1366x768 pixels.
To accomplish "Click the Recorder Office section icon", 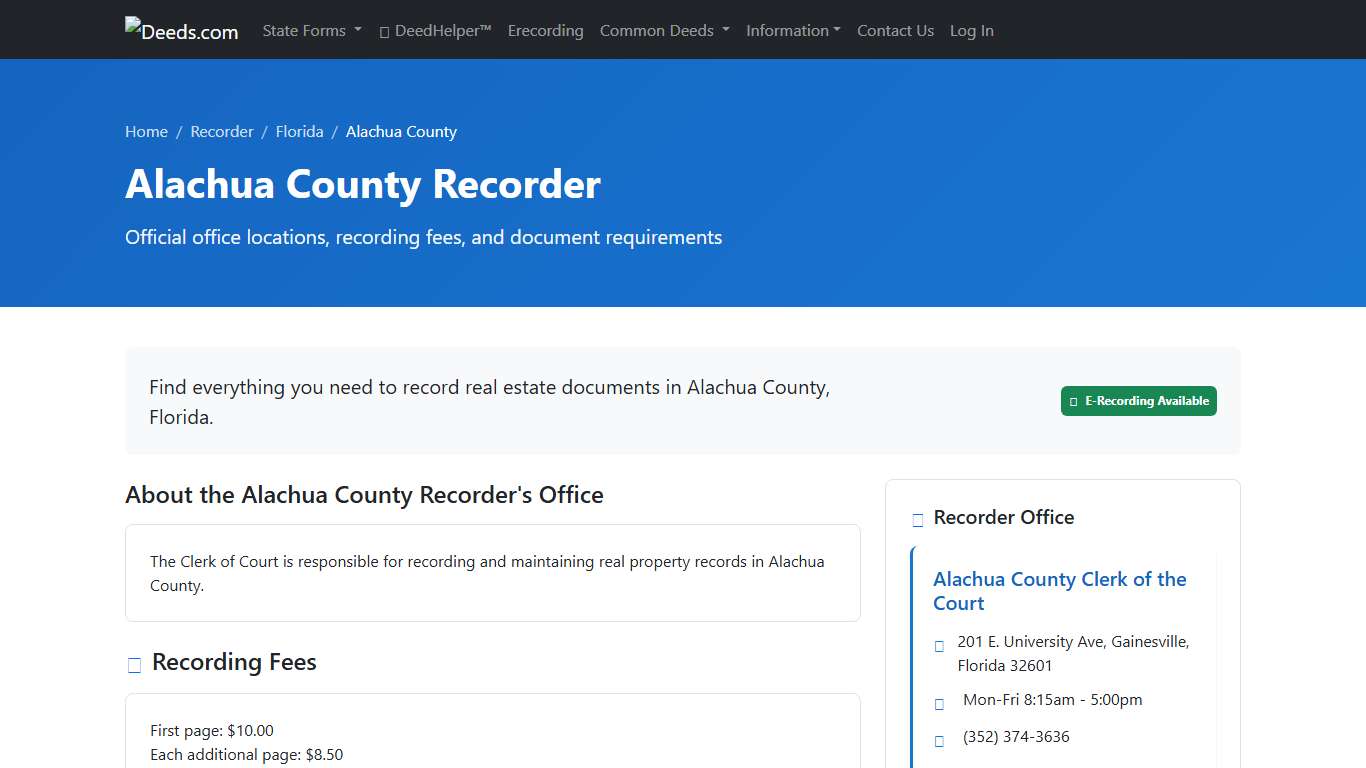I will click(x=917, y=519).
